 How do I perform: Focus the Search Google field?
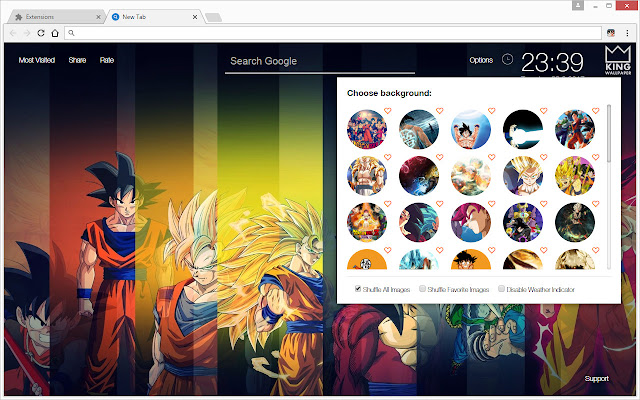[320, 62]
